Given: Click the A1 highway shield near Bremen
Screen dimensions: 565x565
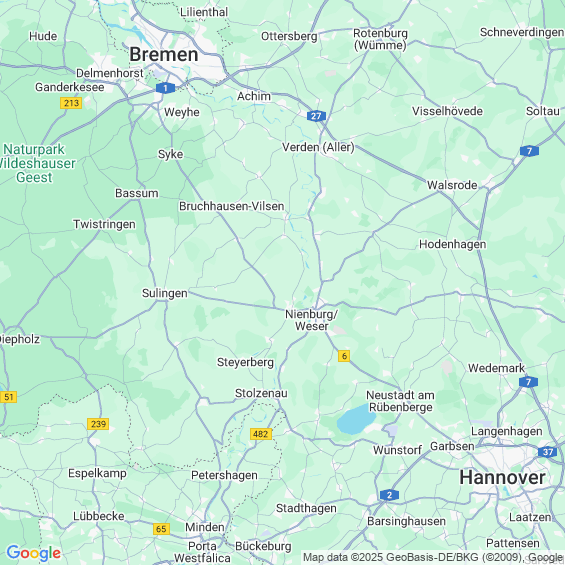Looking at the screenshot, I should point(165,88).
